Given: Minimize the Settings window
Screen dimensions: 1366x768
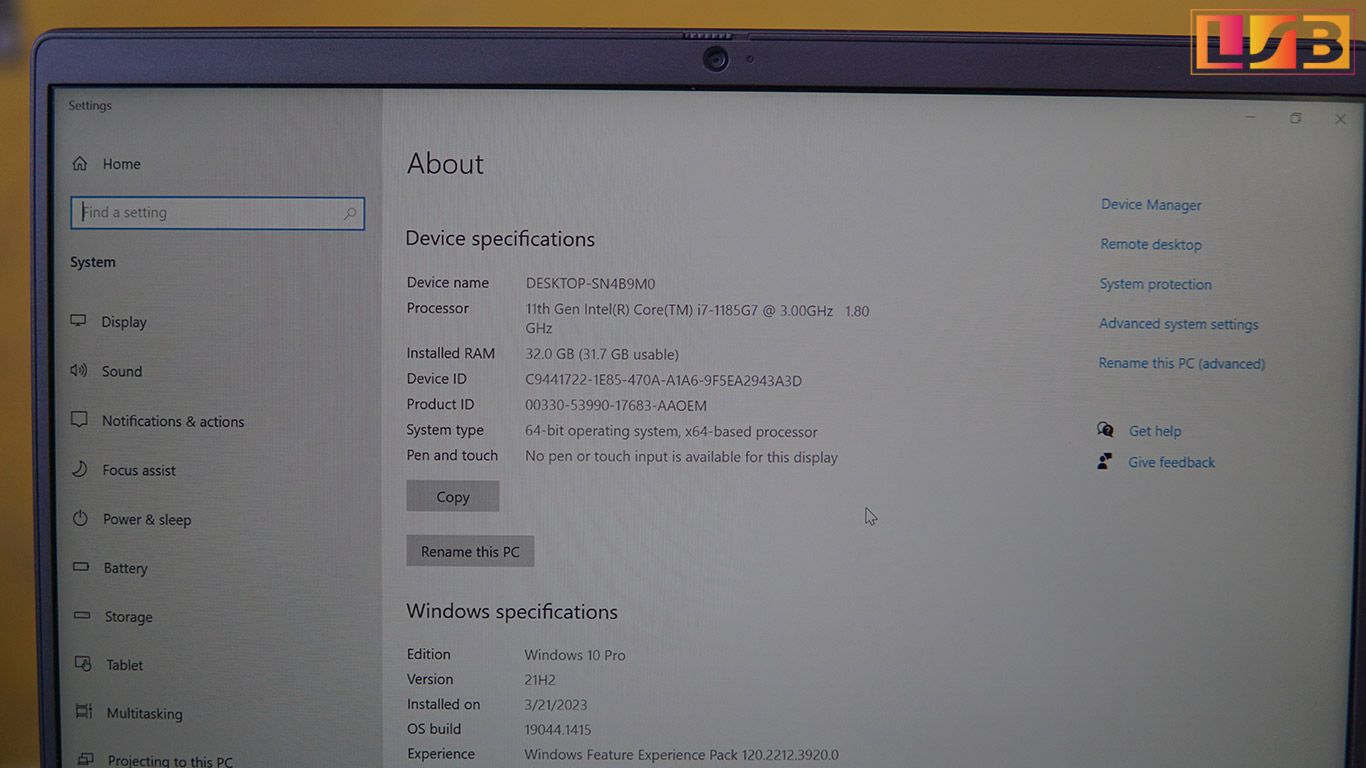Looking at the screenshot, I should pyautogui.click(x=1250, y=118).
